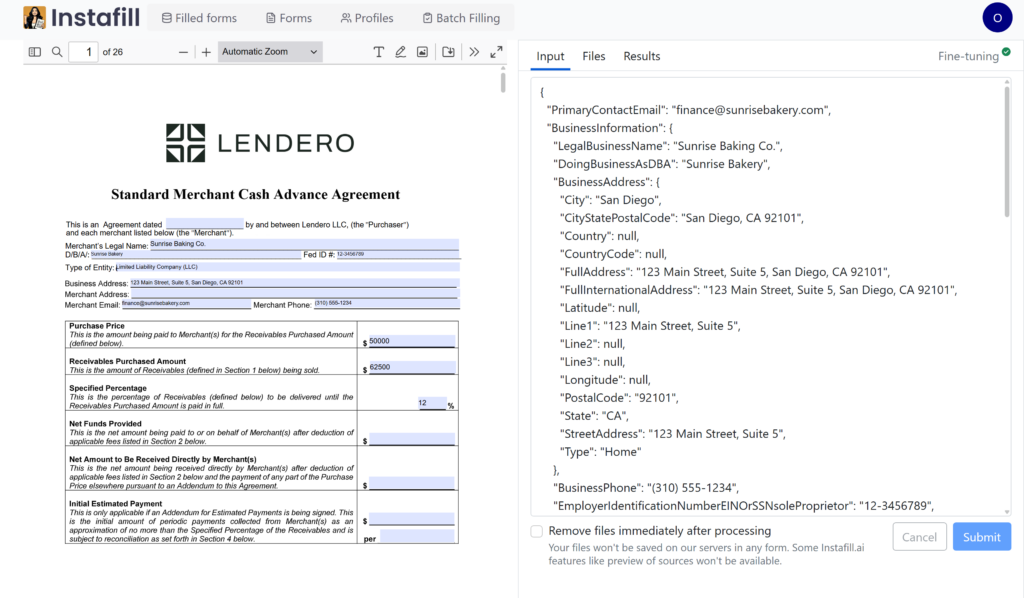Click the zoom in plus icon
Image resolution: width=1024 pixels, height=598 pixels.
click(206, 52)
